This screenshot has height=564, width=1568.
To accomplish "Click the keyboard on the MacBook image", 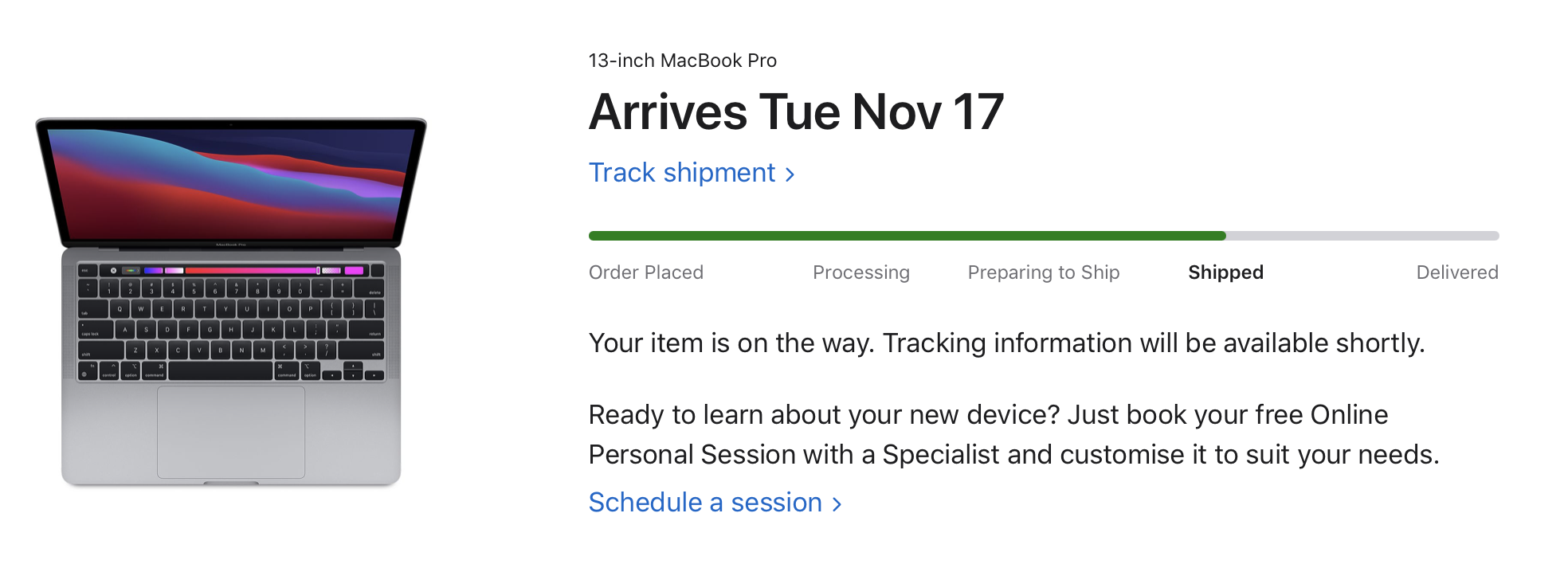I will 231,327.
